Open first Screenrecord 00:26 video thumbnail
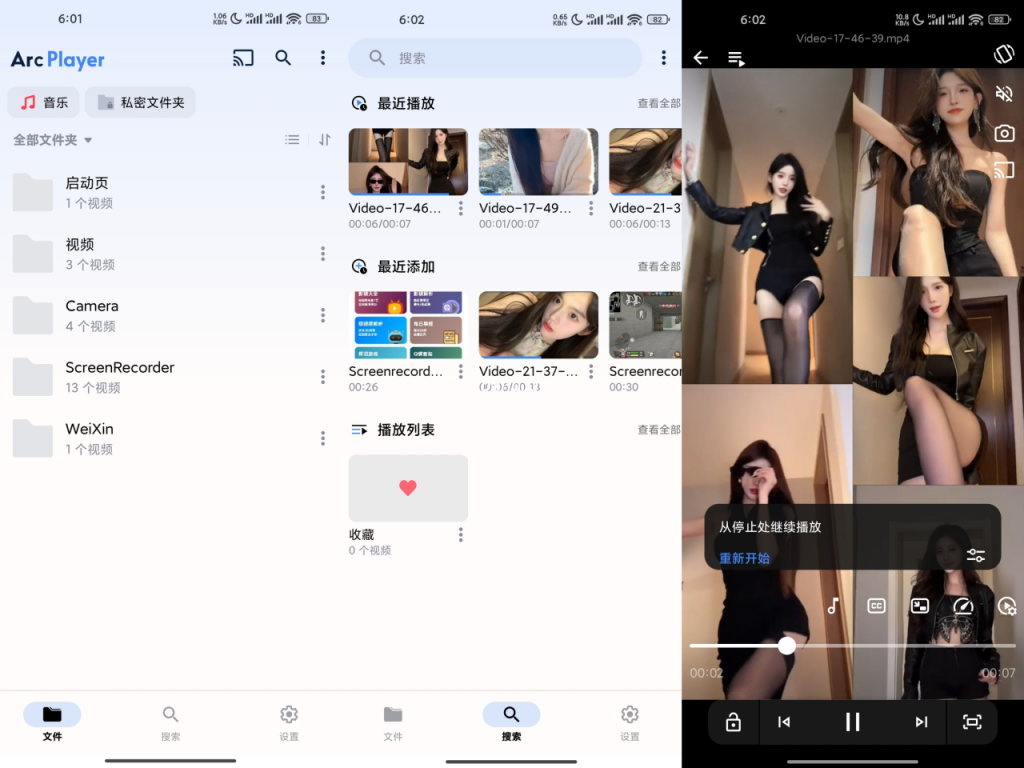This screenshot has height=768, width=1024. (408, 325)
